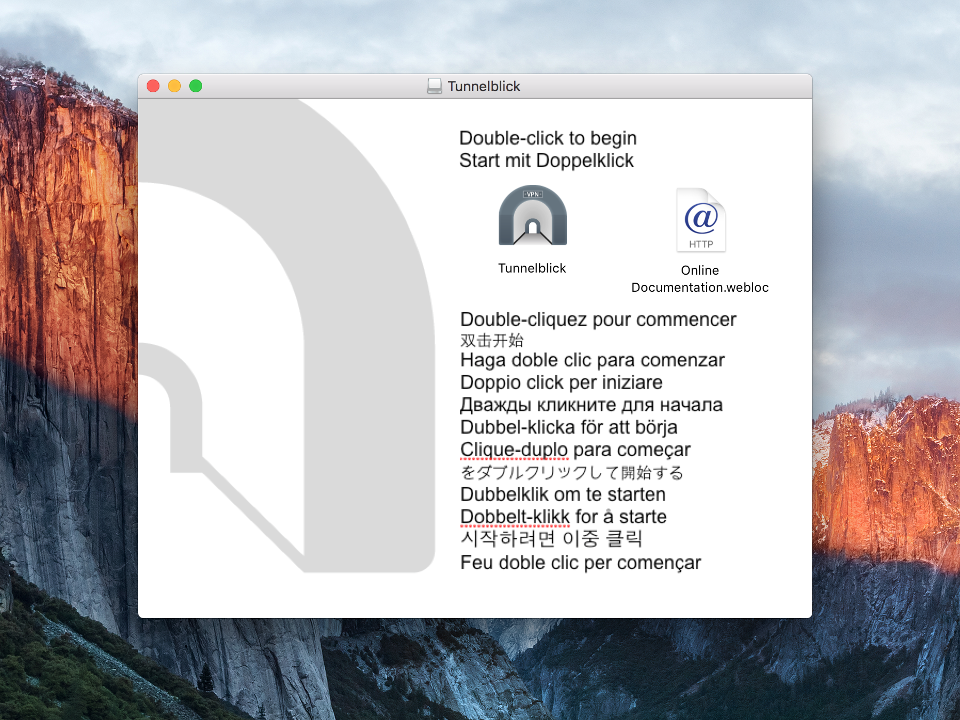The width and height of the screenshot is (960, 720).
Task: Close the Tunnelblick window with red button
Action: click(x=153, y=86)
